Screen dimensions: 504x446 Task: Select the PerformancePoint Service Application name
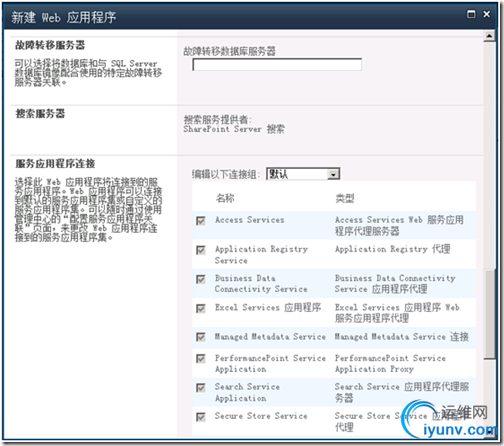click(x=270, y=364)
